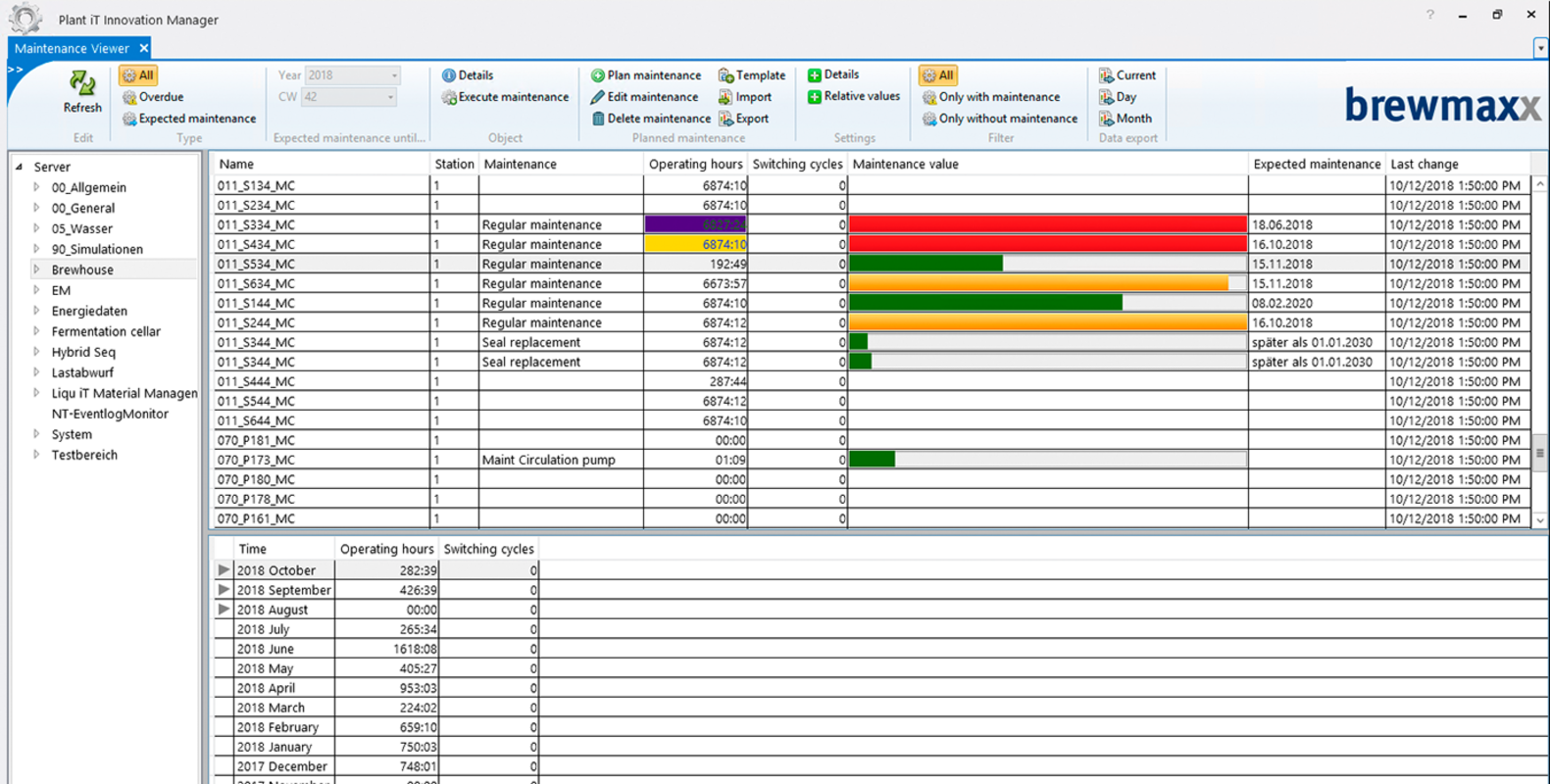Open the Year dropdown
1550x784 pixels.
click(394, 75)
